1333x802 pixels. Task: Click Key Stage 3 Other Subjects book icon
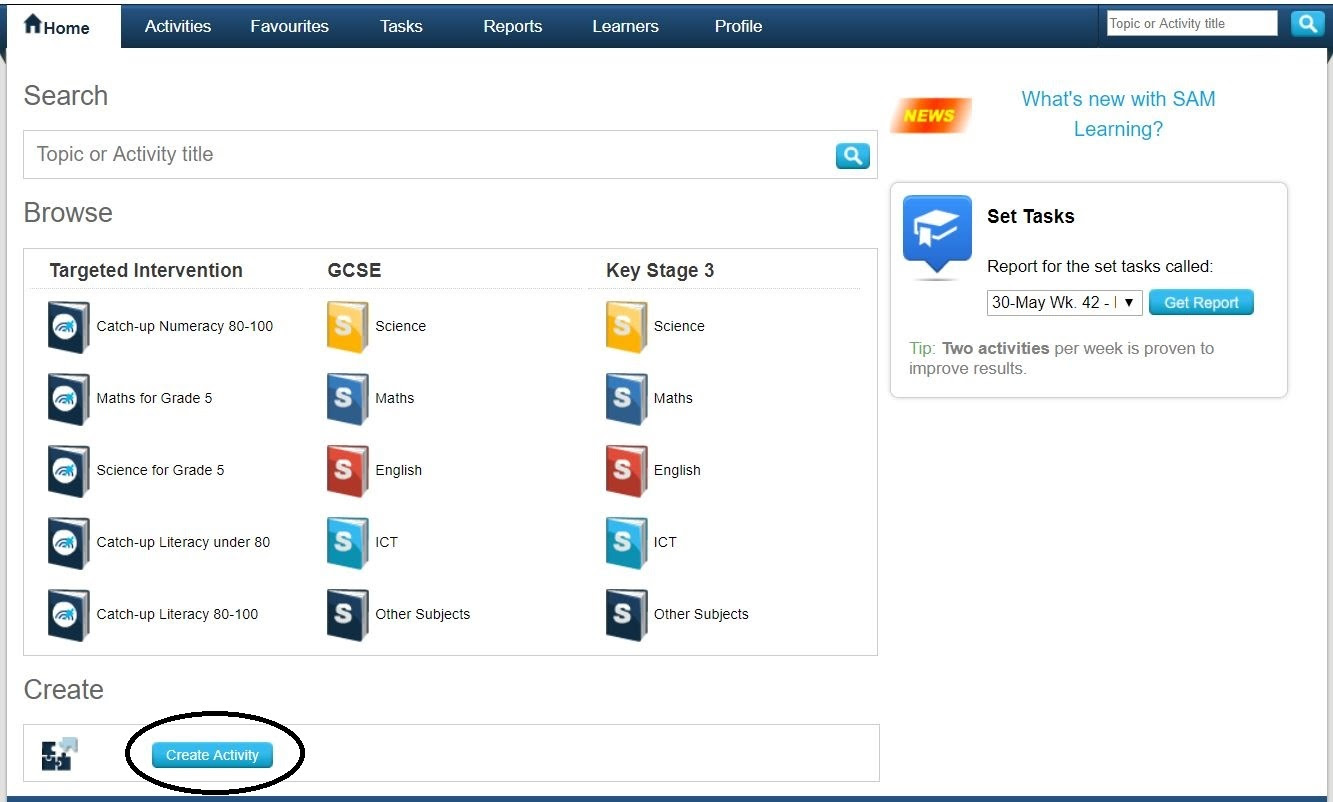(626, 615)
